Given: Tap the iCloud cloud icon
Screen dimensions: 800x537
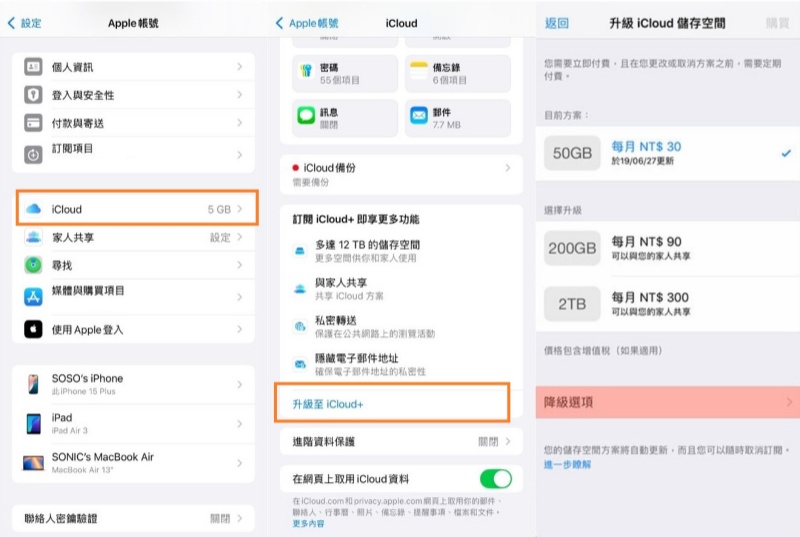Looking at the screenshot, I should point(33,209).
